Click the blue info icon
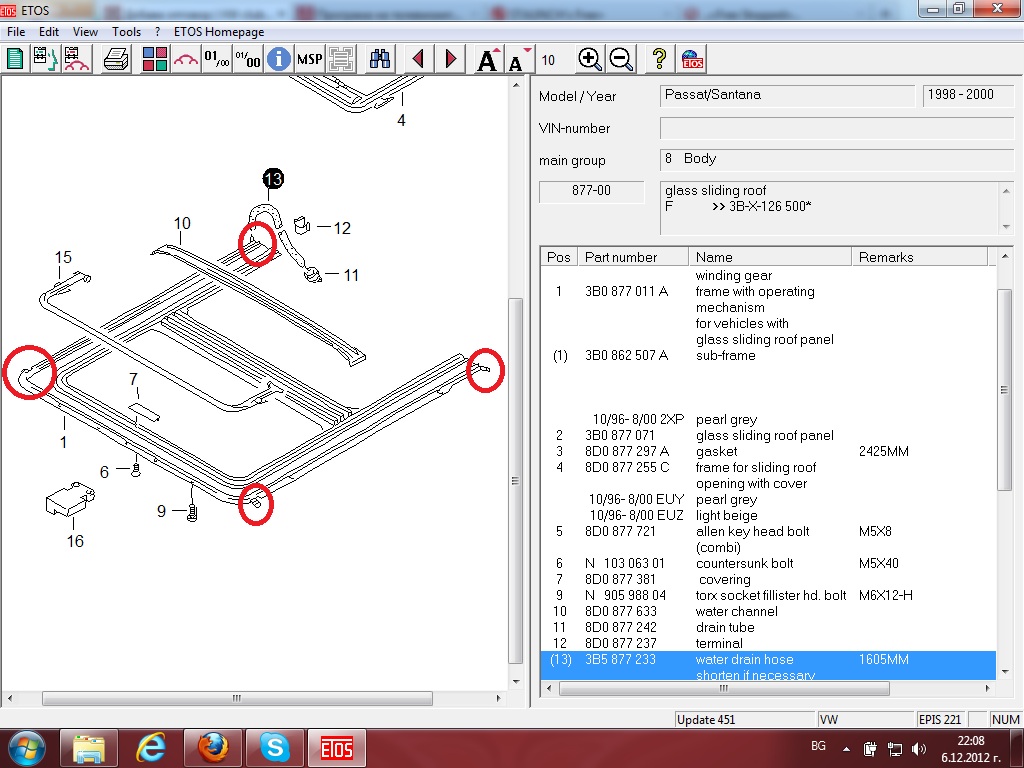The image size is (1024, 768). coord(279,59)
